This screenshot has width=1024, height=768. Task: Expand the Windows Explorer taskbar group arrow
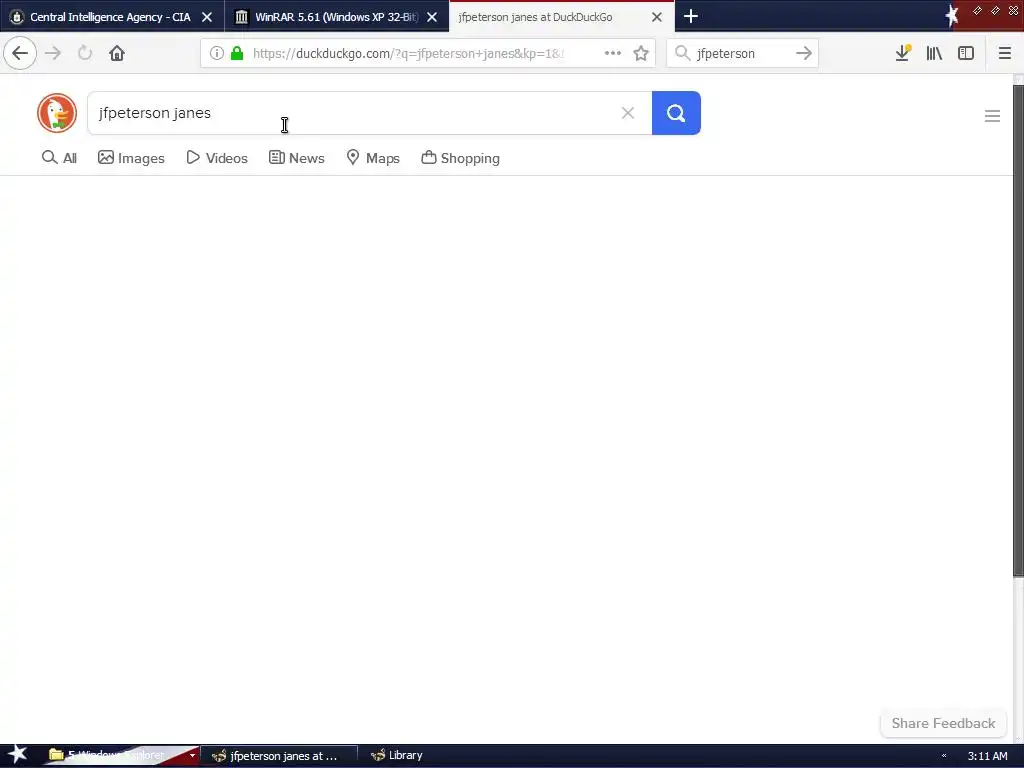point(192,756)
